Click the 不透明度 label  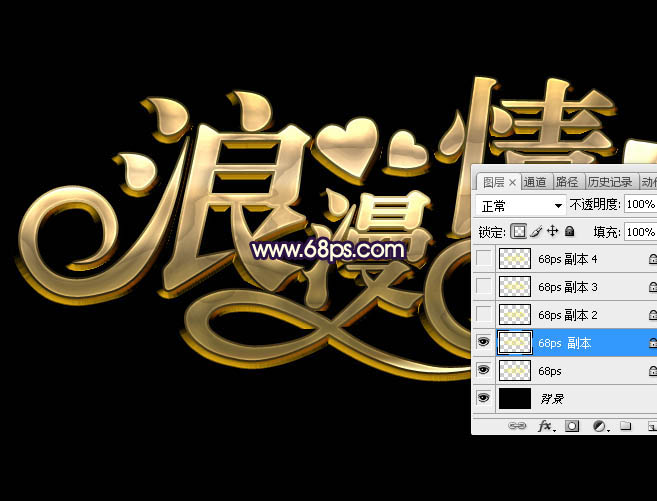(595, 204)
